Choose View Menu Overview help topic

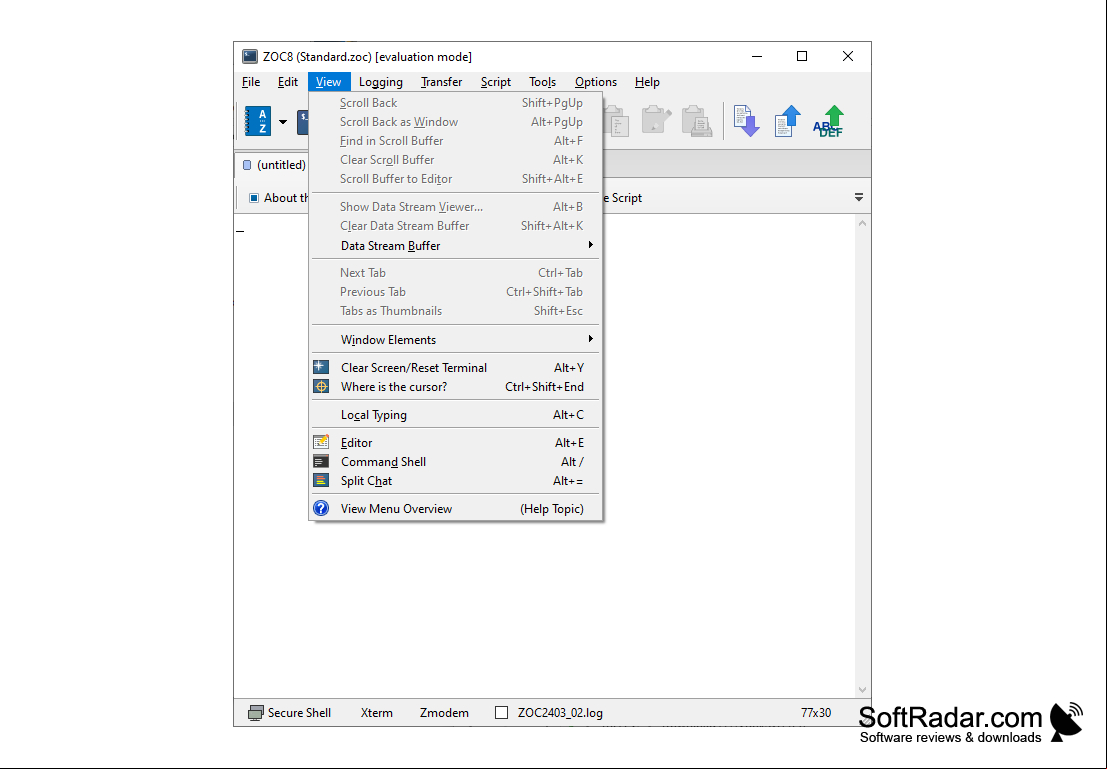[456, 508]
